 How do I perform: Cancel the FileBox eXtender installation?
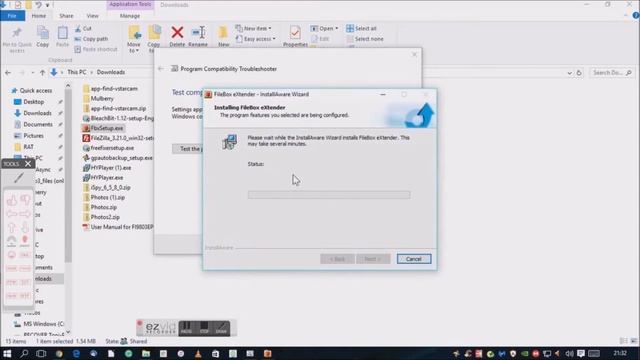[413, 259]
